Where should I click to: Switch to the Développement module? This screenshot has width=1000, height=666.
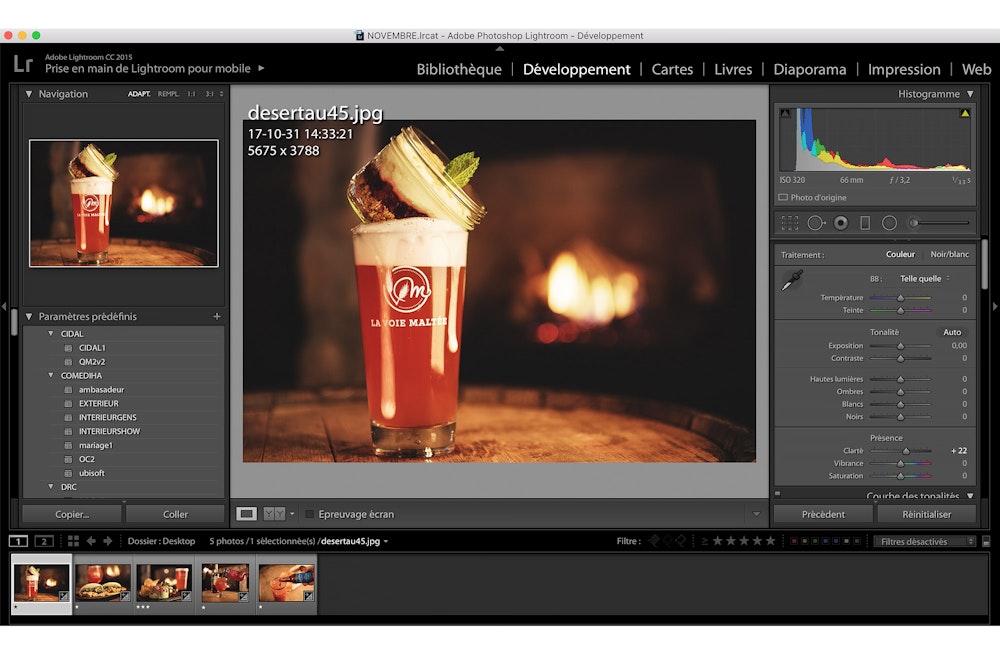pyautogui.click(x=577, y=69)
